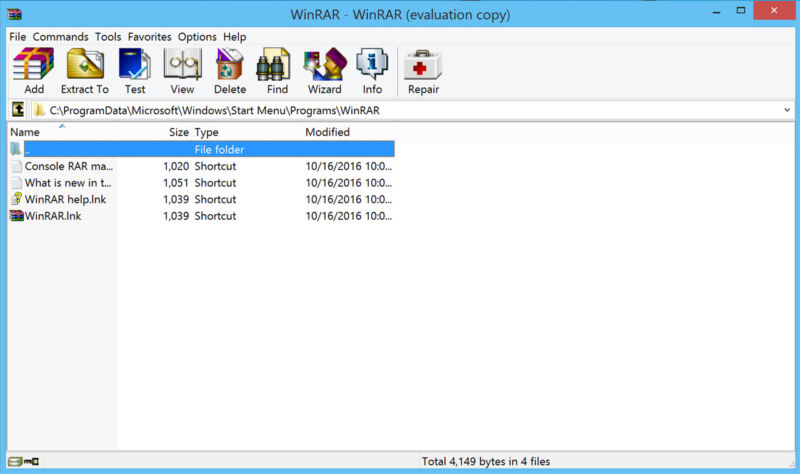Click the WinRAR app icon in title bar
The height and width of the screenshot is (474, 800).
[x=15, y=14]
